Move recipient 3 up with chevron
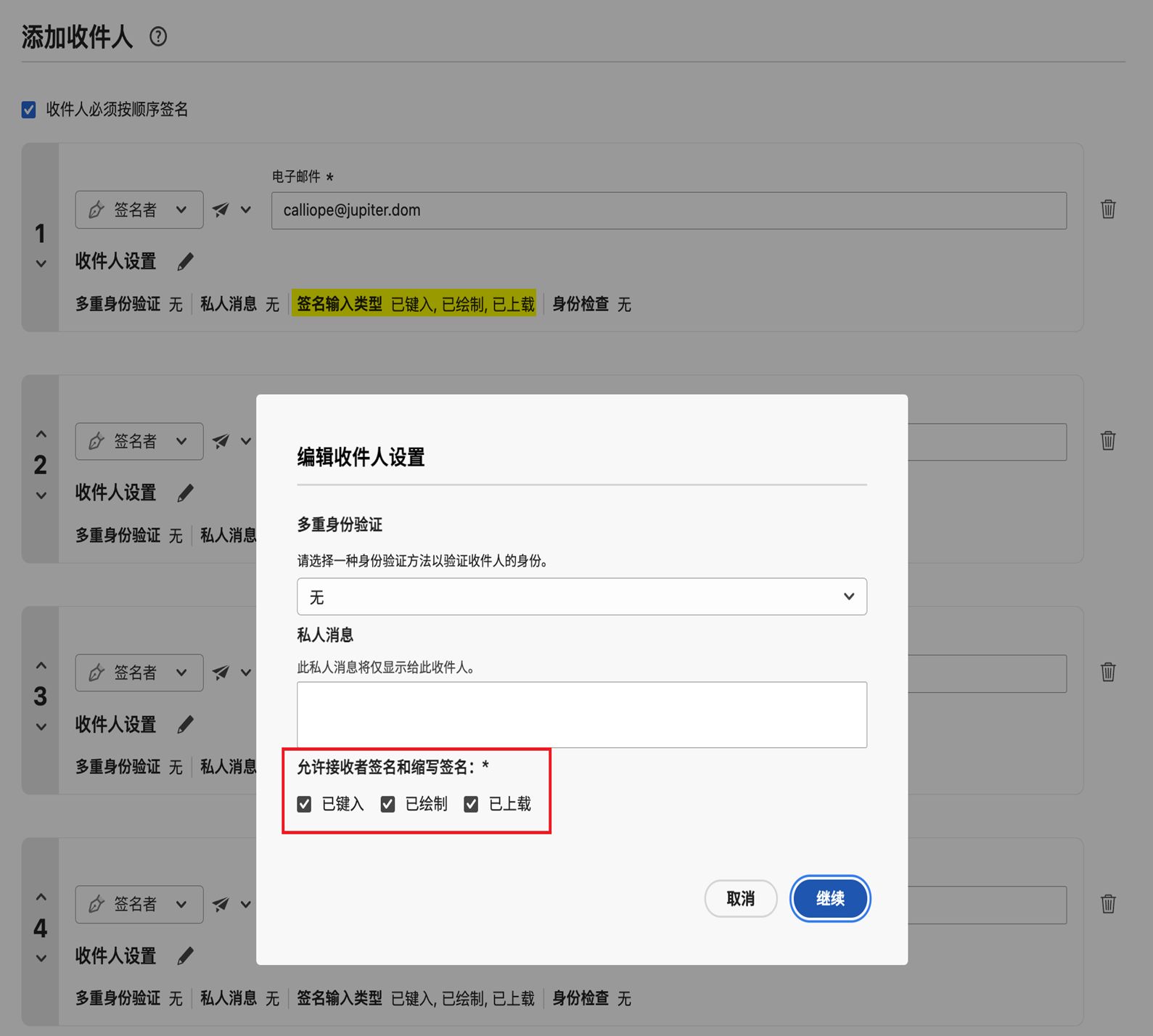Image resolution: width=1153 pixels, height=1036 pixels. click(41, 665)
